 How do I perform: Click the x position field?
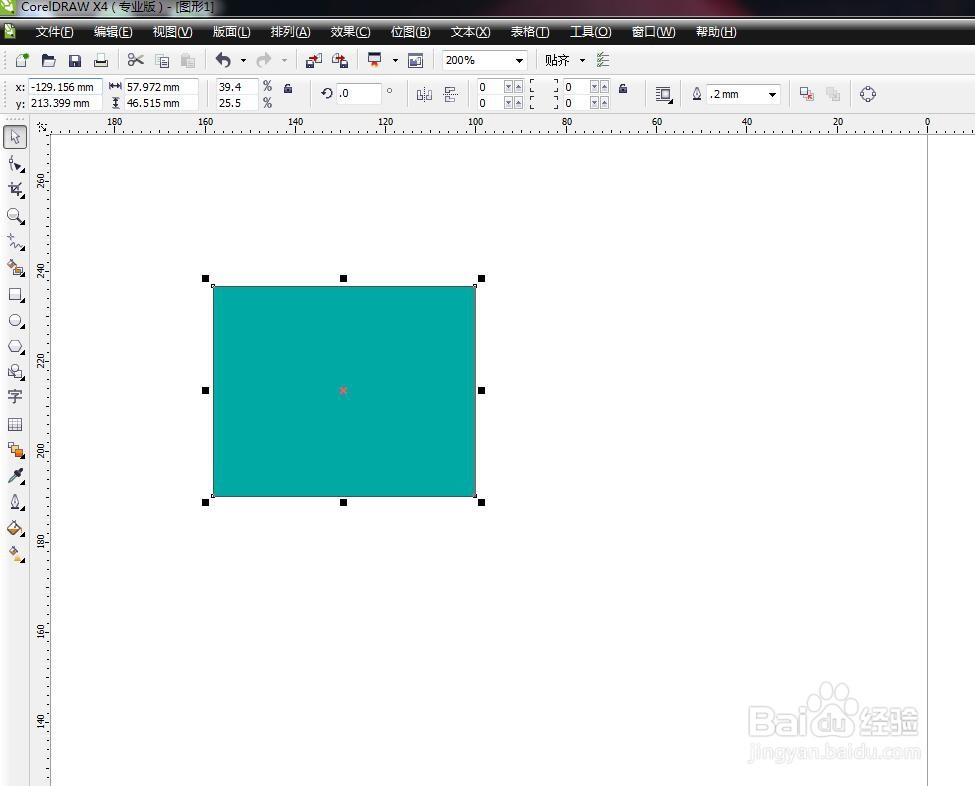click(x=65, y=87)
